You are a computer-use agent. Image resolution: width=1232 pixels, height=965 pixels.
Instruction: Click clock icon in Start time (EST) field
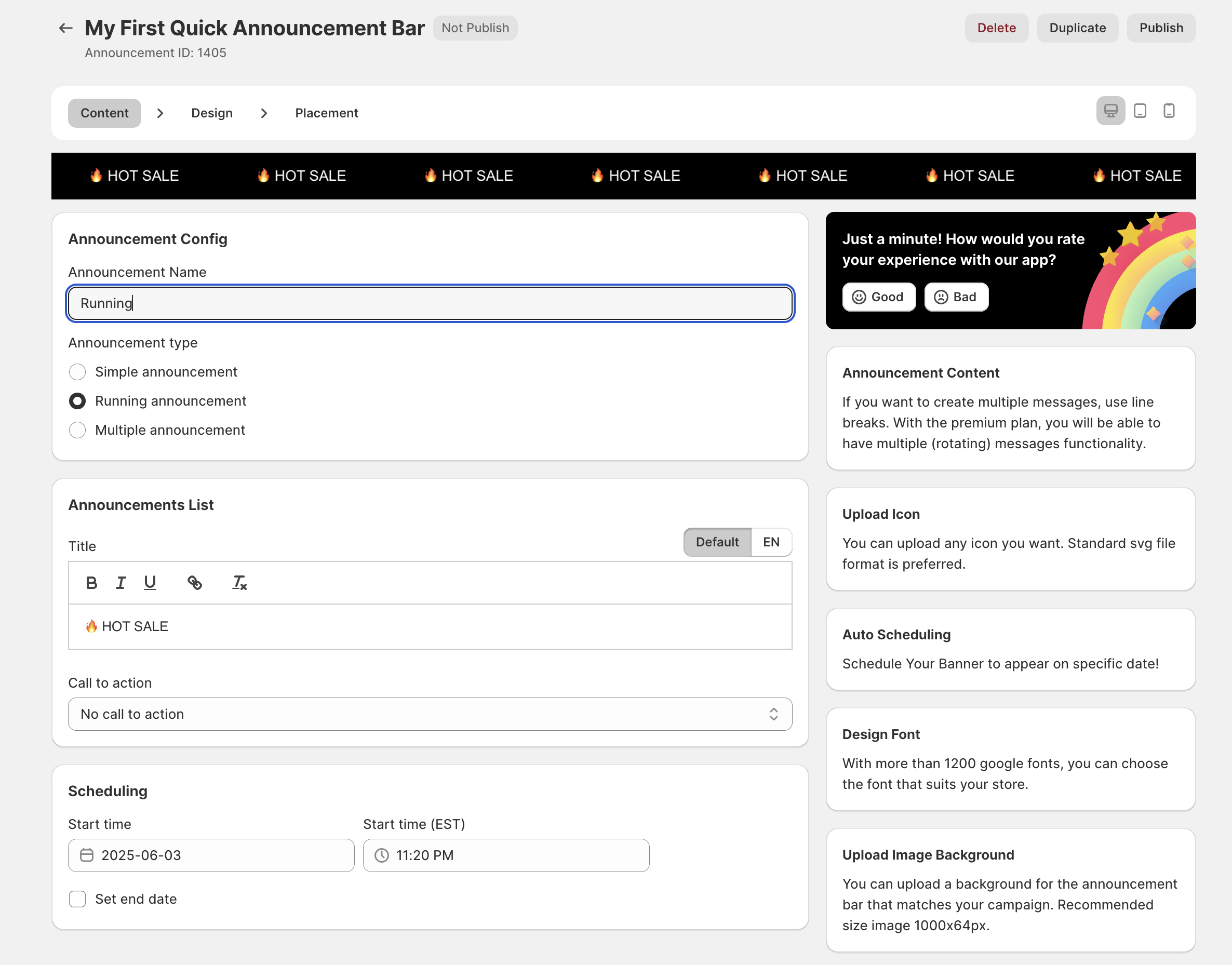coord(382,855)
